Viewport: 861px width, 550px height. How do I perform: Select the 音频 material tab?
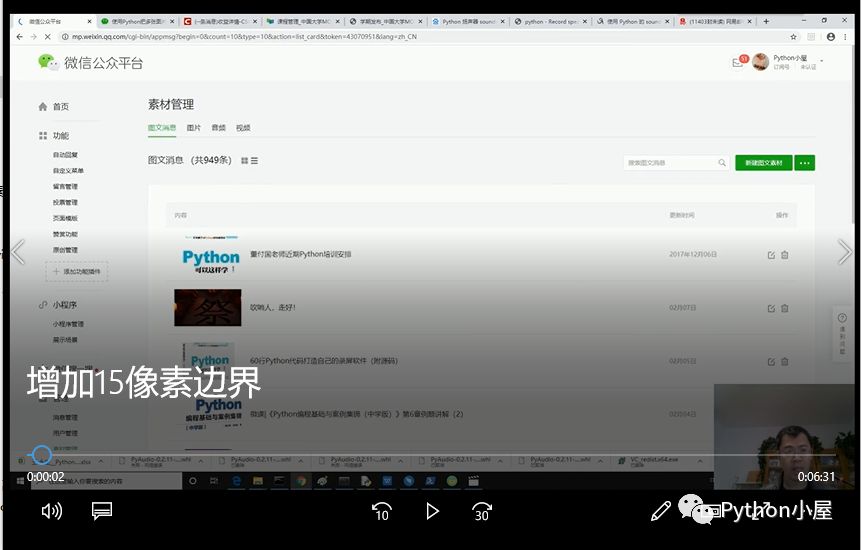(219, 127)
